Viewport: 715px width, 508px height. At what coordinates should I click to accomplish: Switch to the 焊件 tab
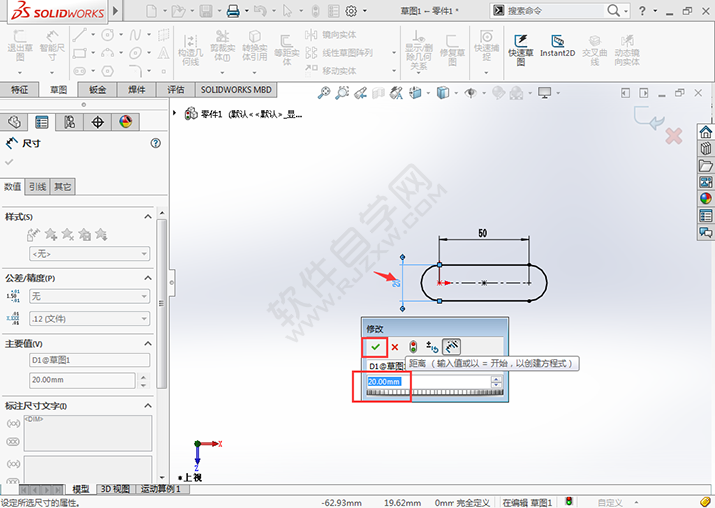pyautogui.click(x=136, y=89)
